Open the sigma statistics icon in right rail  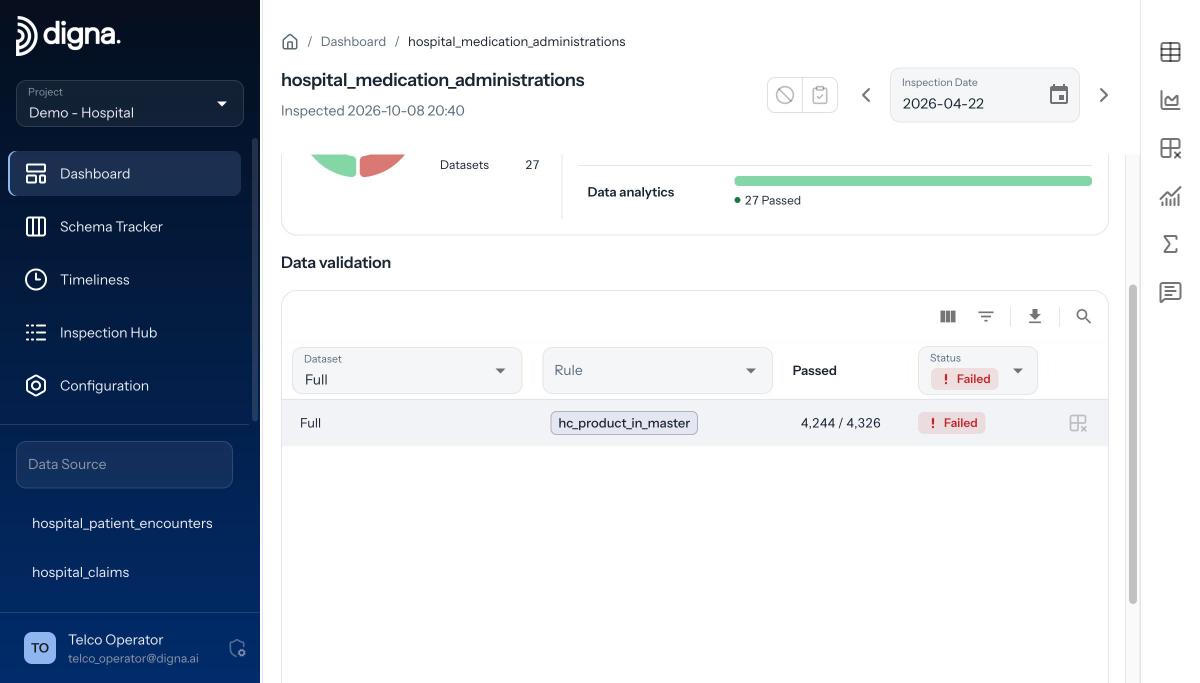(1170, 244)
